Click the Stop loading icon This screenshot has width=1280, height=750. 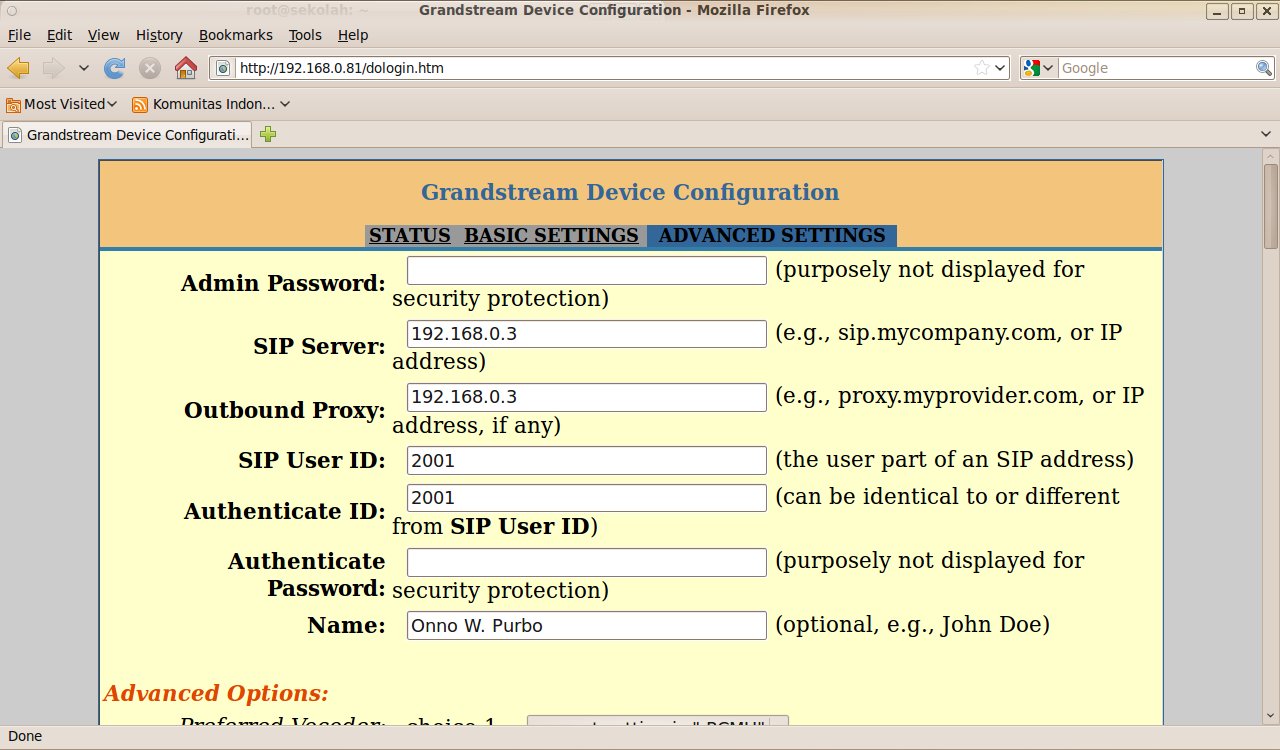pyautogui.click(x=150, y=68)
